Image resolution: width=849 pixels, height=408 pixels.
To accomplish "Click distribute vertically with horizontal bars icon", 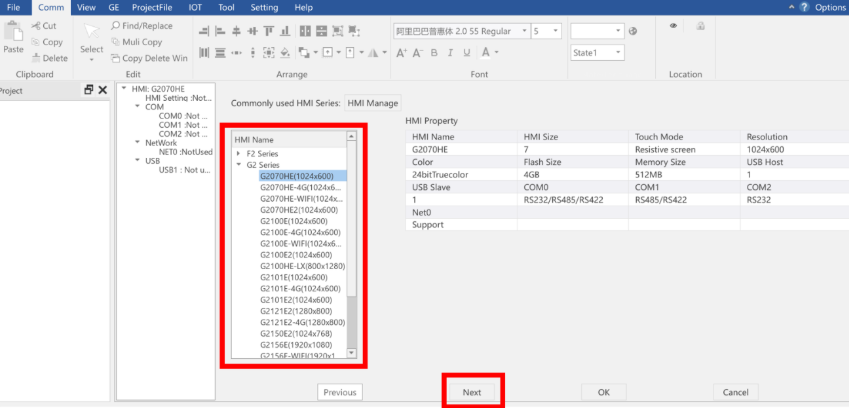I will pyautogui.click(x=220, y=52).
